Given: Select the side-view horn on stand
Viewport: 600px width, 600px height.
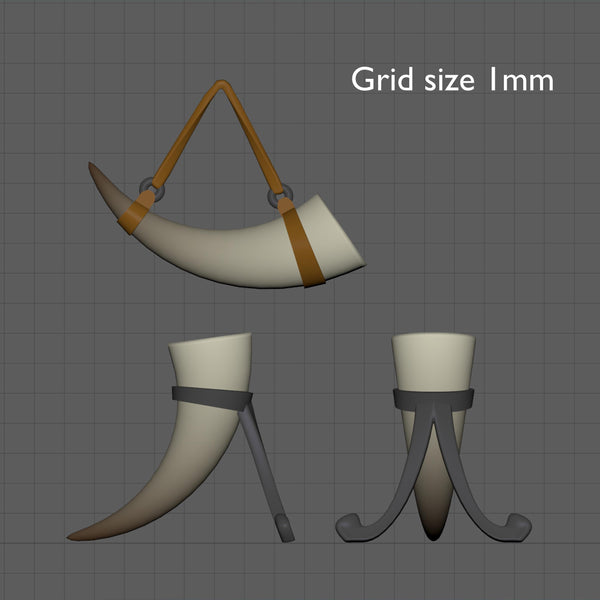Looking at the screenshot, I should (181, 437).
